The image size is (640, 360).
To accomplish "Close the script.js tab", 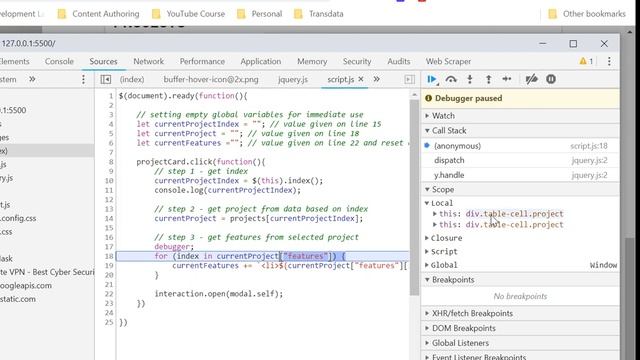I will click(361, 79).
